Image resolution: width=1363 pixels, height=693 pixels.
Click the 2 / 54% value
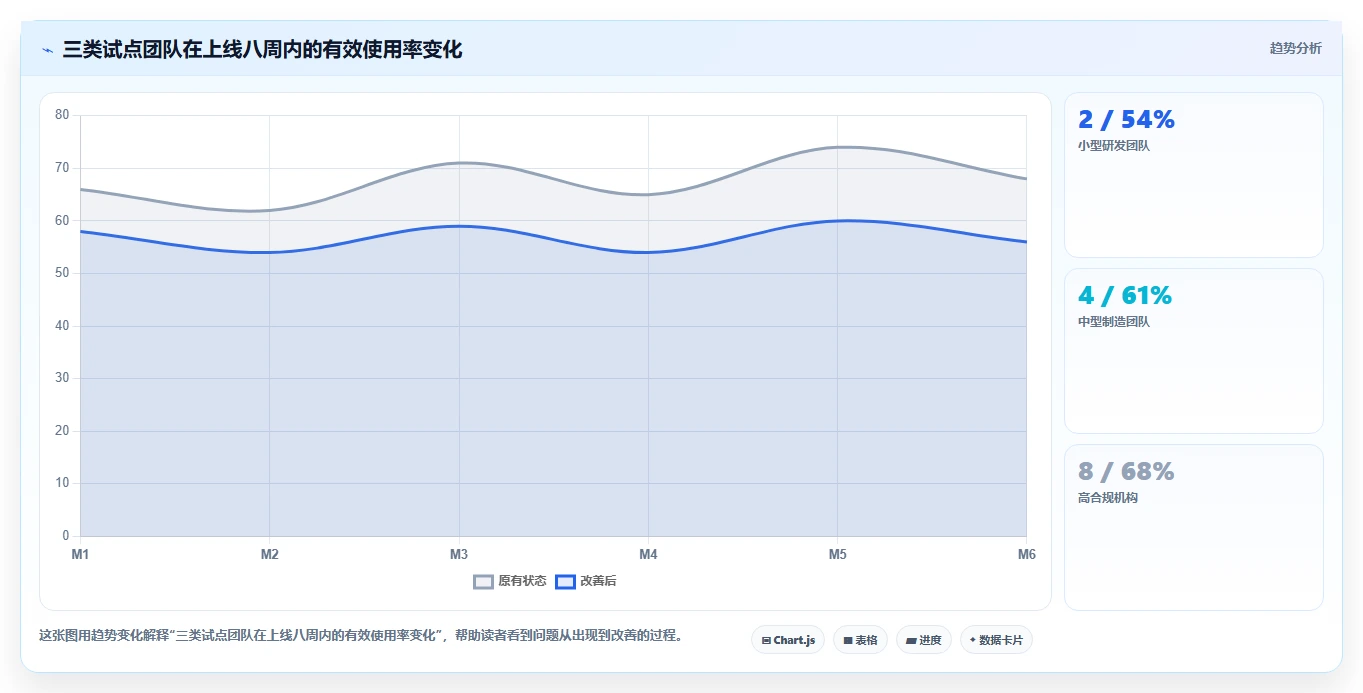pos(1126,120)
